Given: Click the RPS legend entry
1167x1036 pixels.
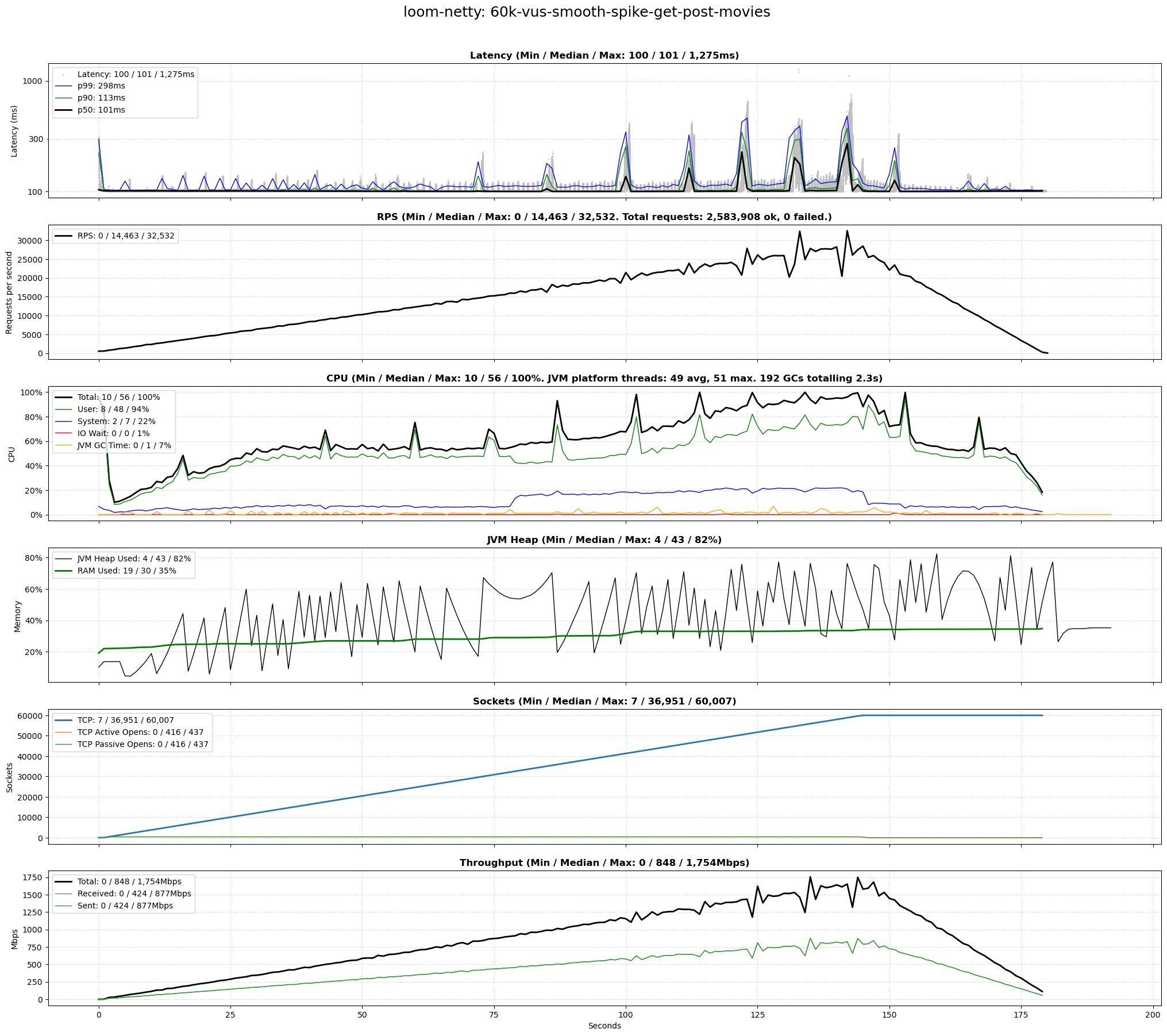Looking at the screenshot, I should coord(126,236).
